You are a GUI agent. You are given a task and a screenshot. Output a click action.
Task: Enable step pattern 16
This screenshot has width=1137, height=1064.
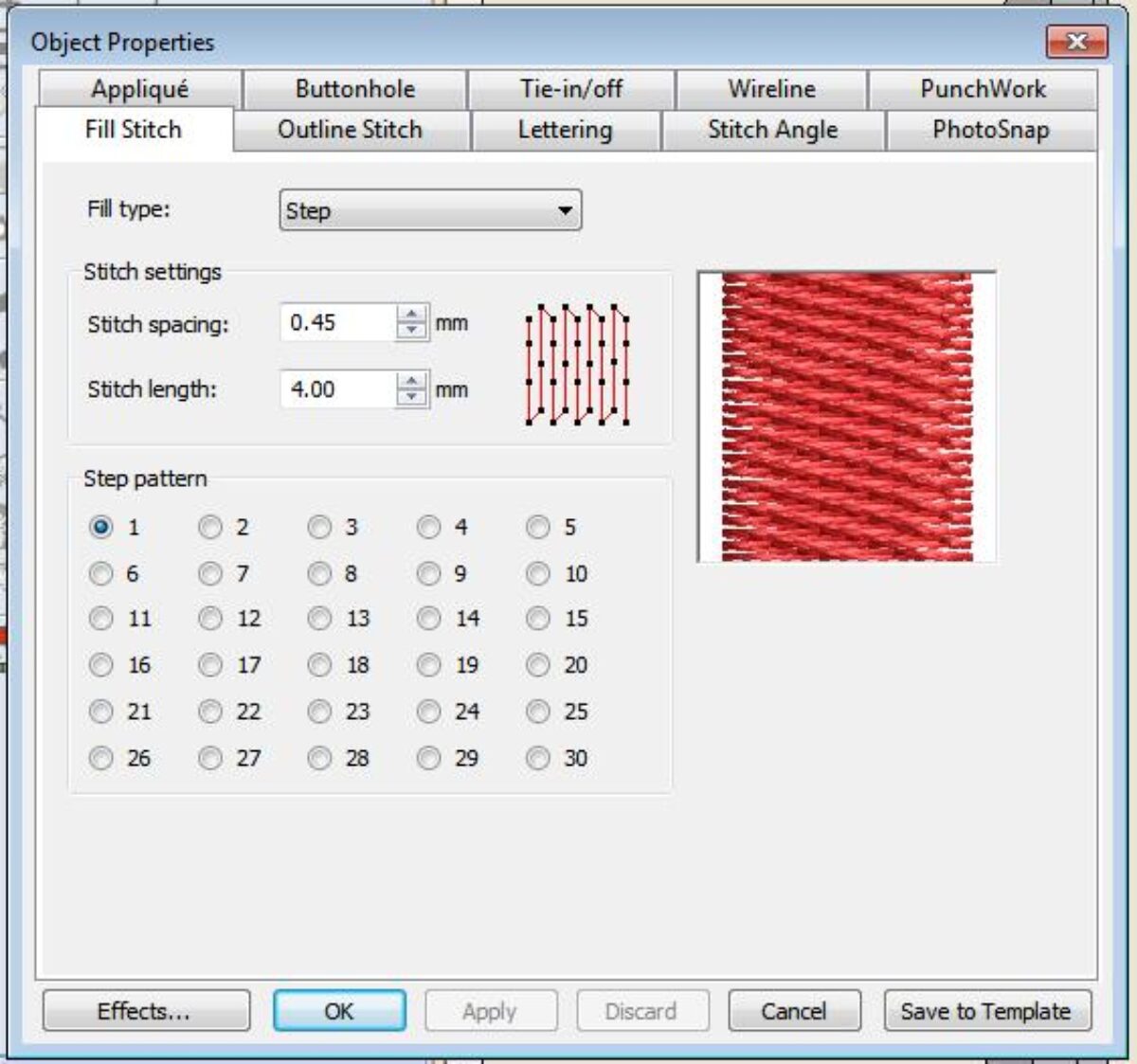coord(101,665)
